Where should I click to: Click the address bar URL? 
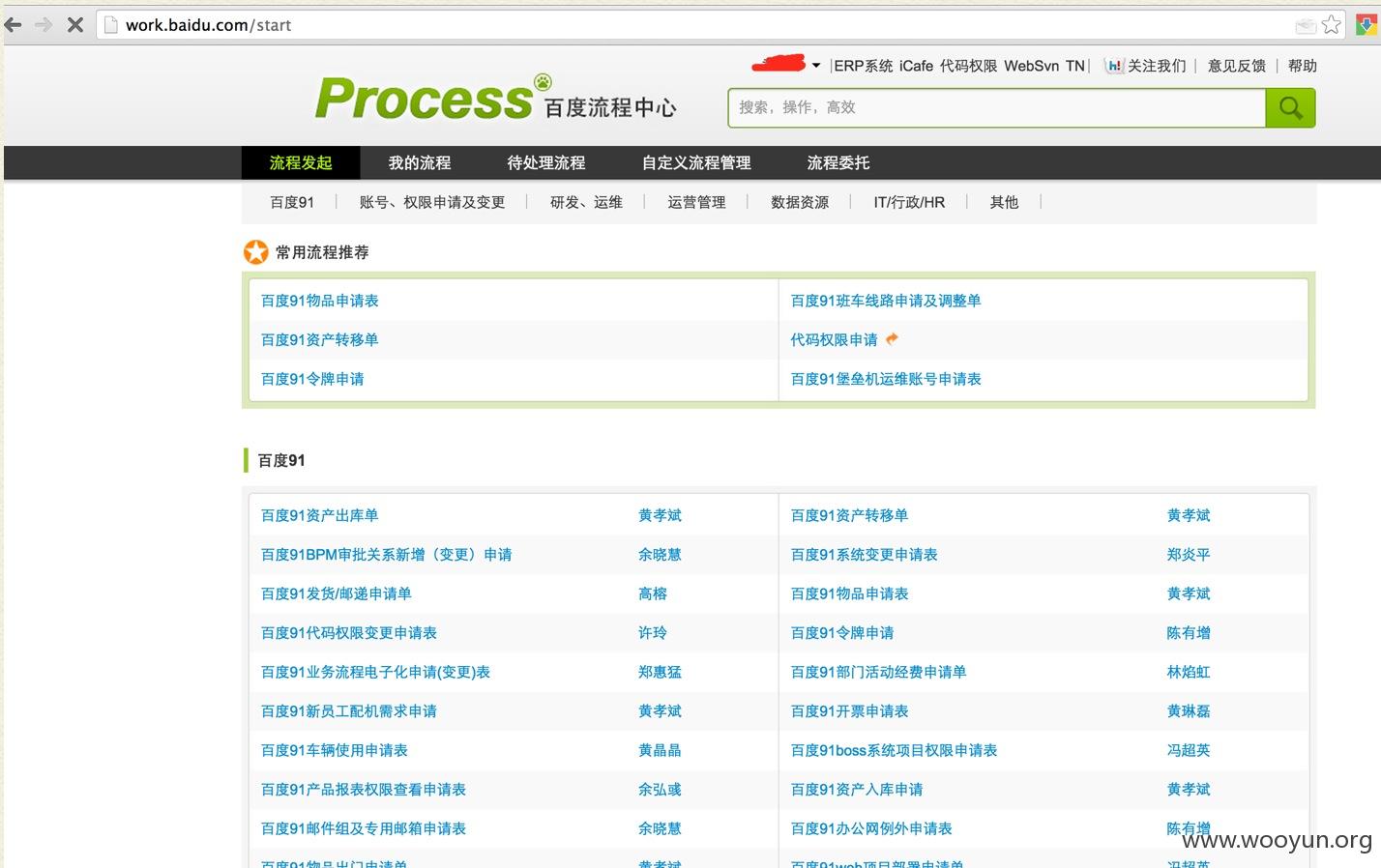click(x=209, y=25)
